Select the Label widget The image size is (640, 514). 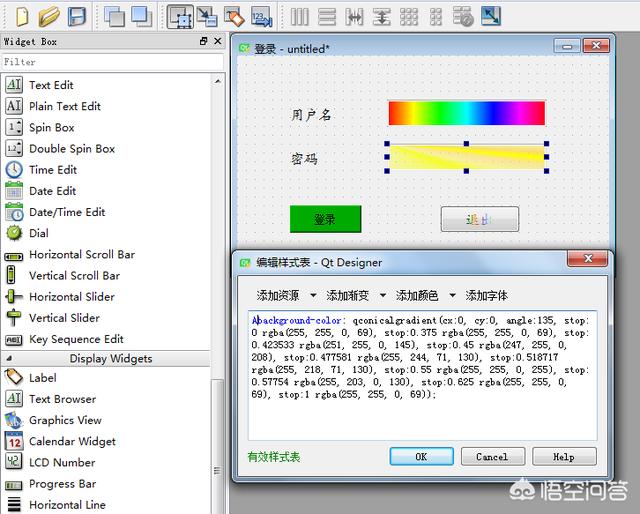pyautogui.click(x=42, y=378)
